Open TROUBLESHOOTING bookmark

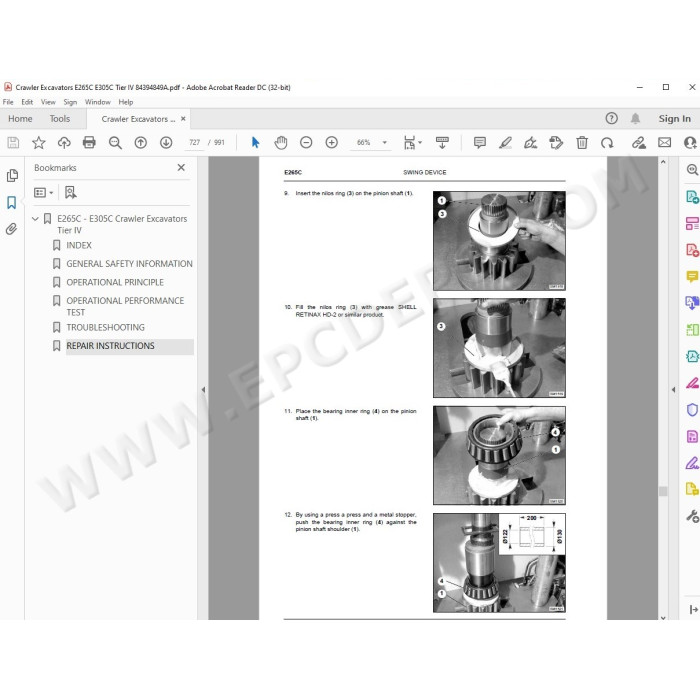[105, 328]
